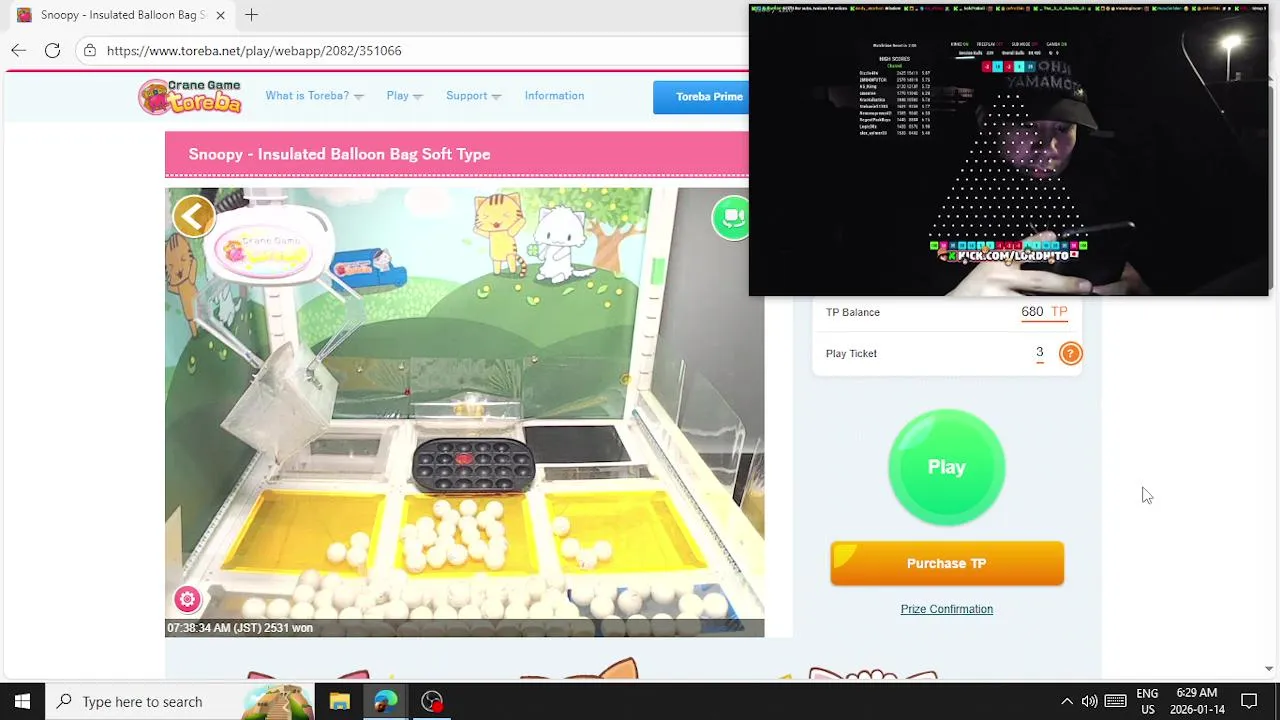Reload the page with refresh icon
The height and width of the screenshot is (720, 1280).
coord(52,50)
